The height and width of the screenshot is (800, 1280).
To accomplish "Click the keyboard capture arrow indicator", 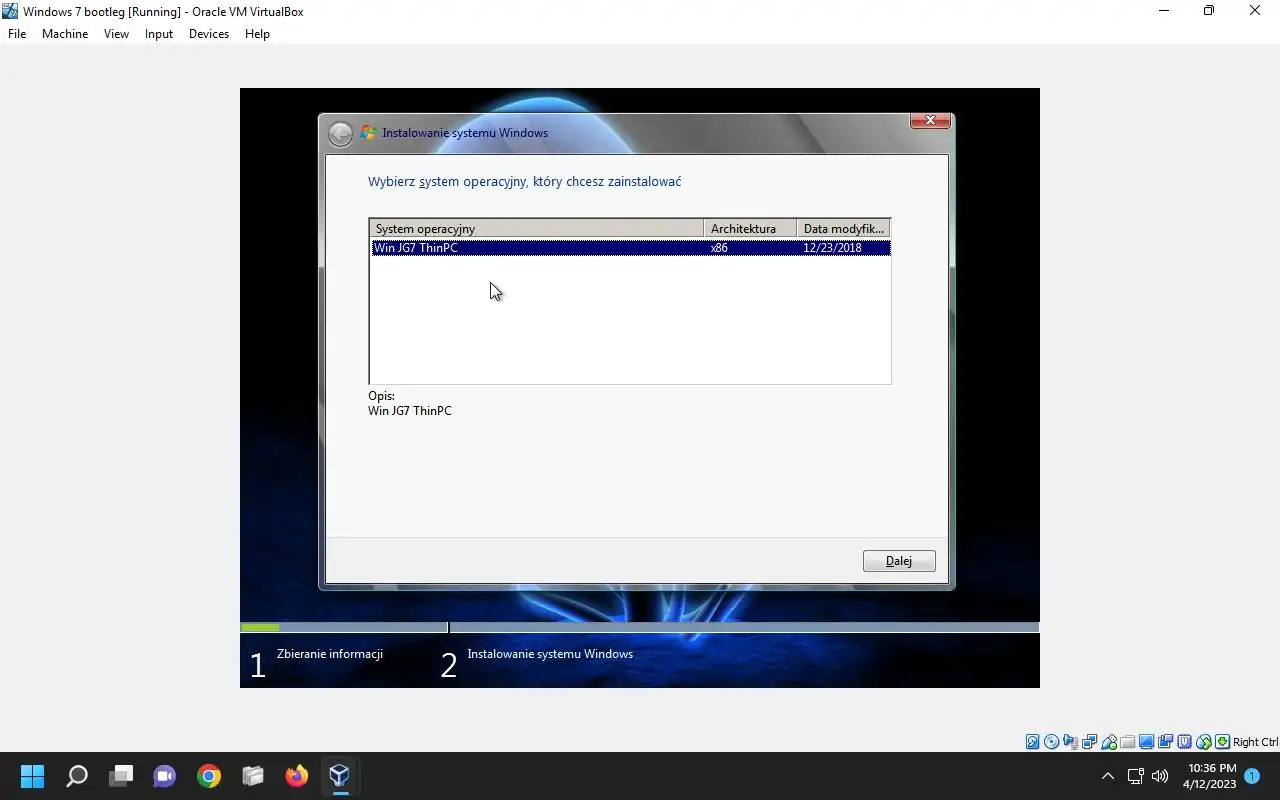I will (1222, 742).
